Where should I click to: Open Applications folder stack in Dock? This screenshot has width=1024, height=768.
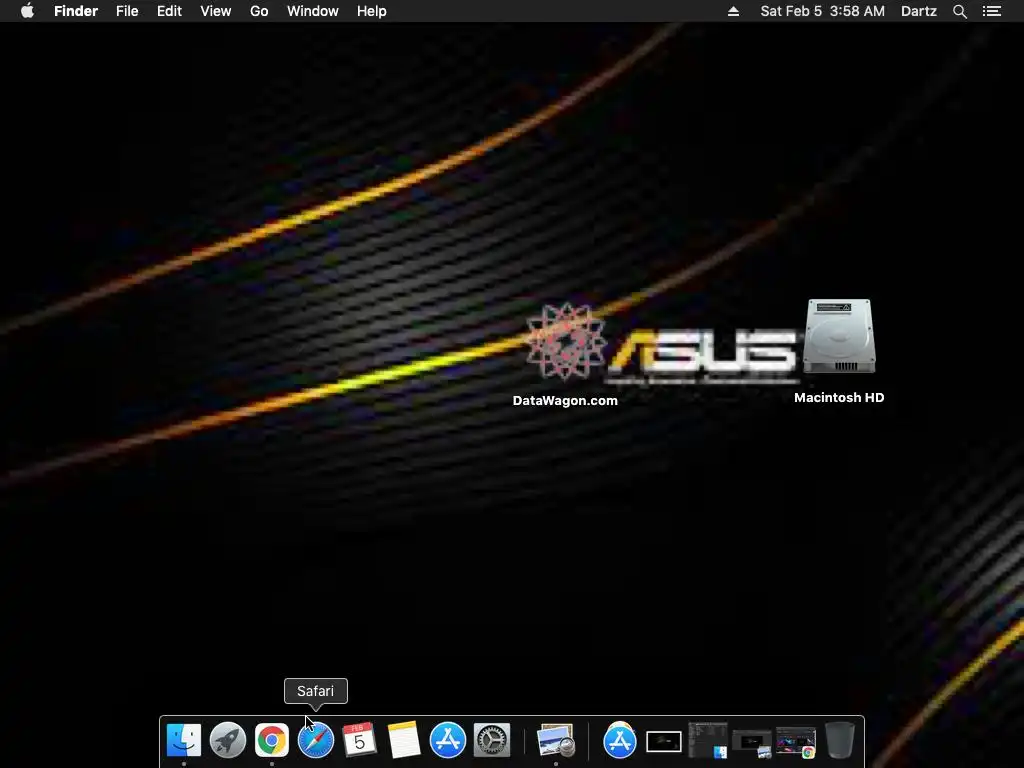pos(620,740)
